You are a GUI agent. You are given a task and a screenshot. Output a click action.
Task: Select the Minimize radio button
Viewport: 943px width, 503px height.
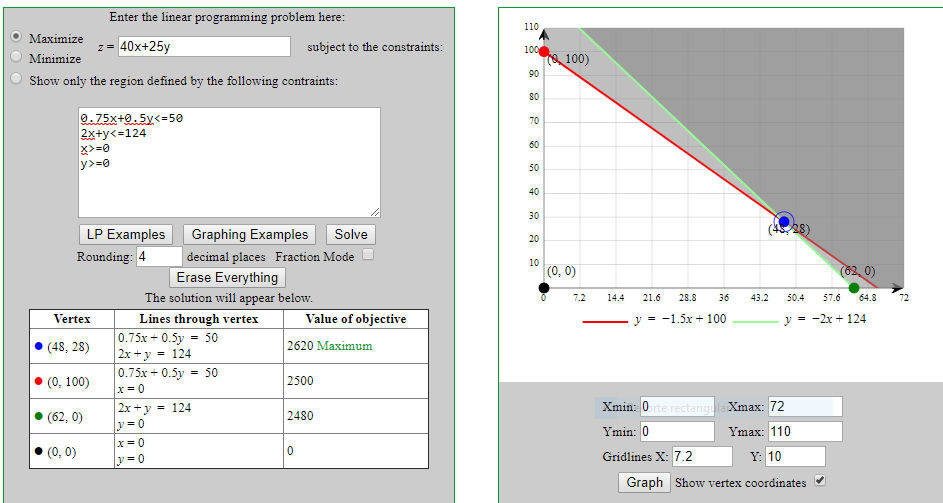coord(16,57)
